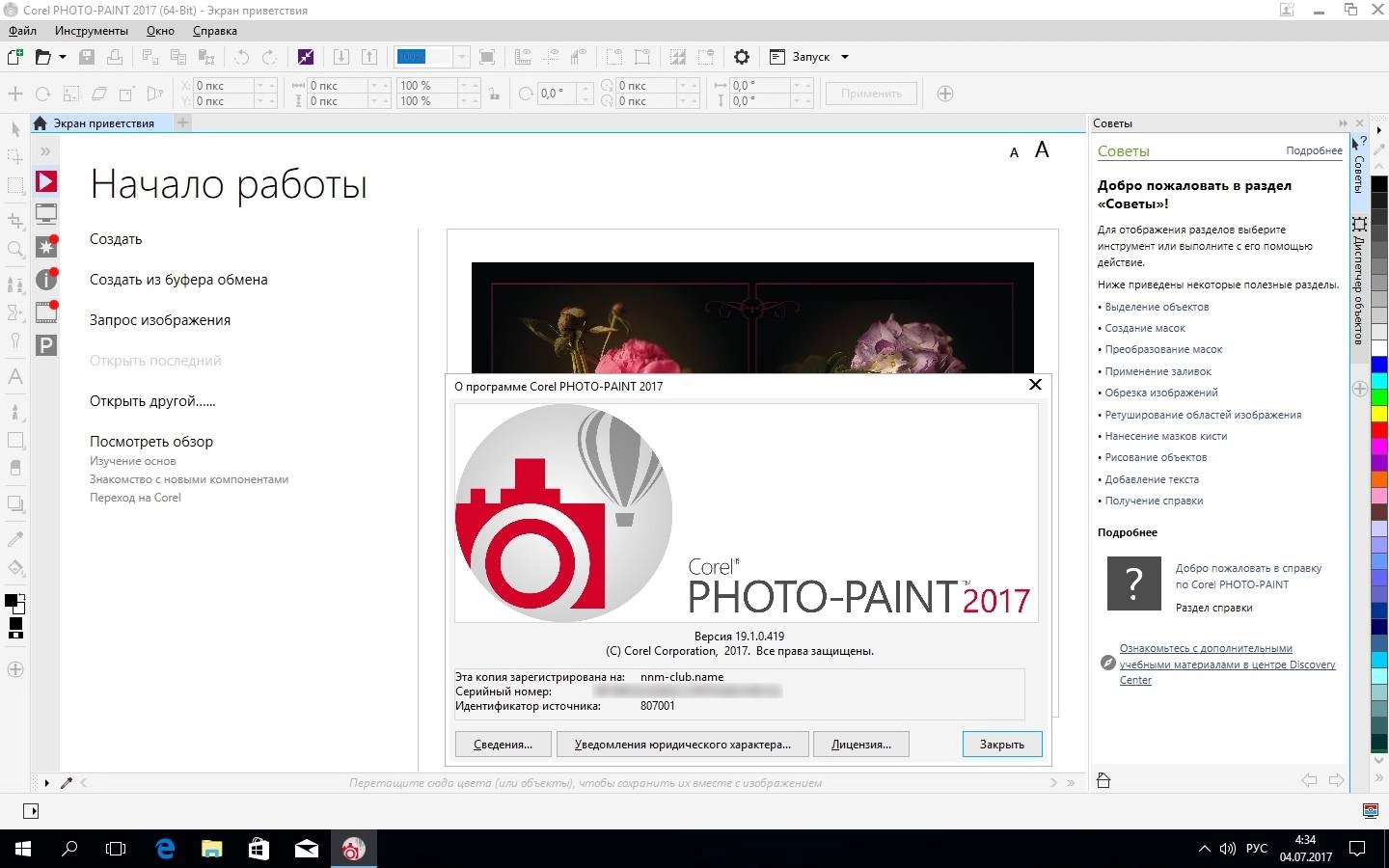1389x868 pixels.
Task: Click the Import icon in toolbar
Action: 340,57
